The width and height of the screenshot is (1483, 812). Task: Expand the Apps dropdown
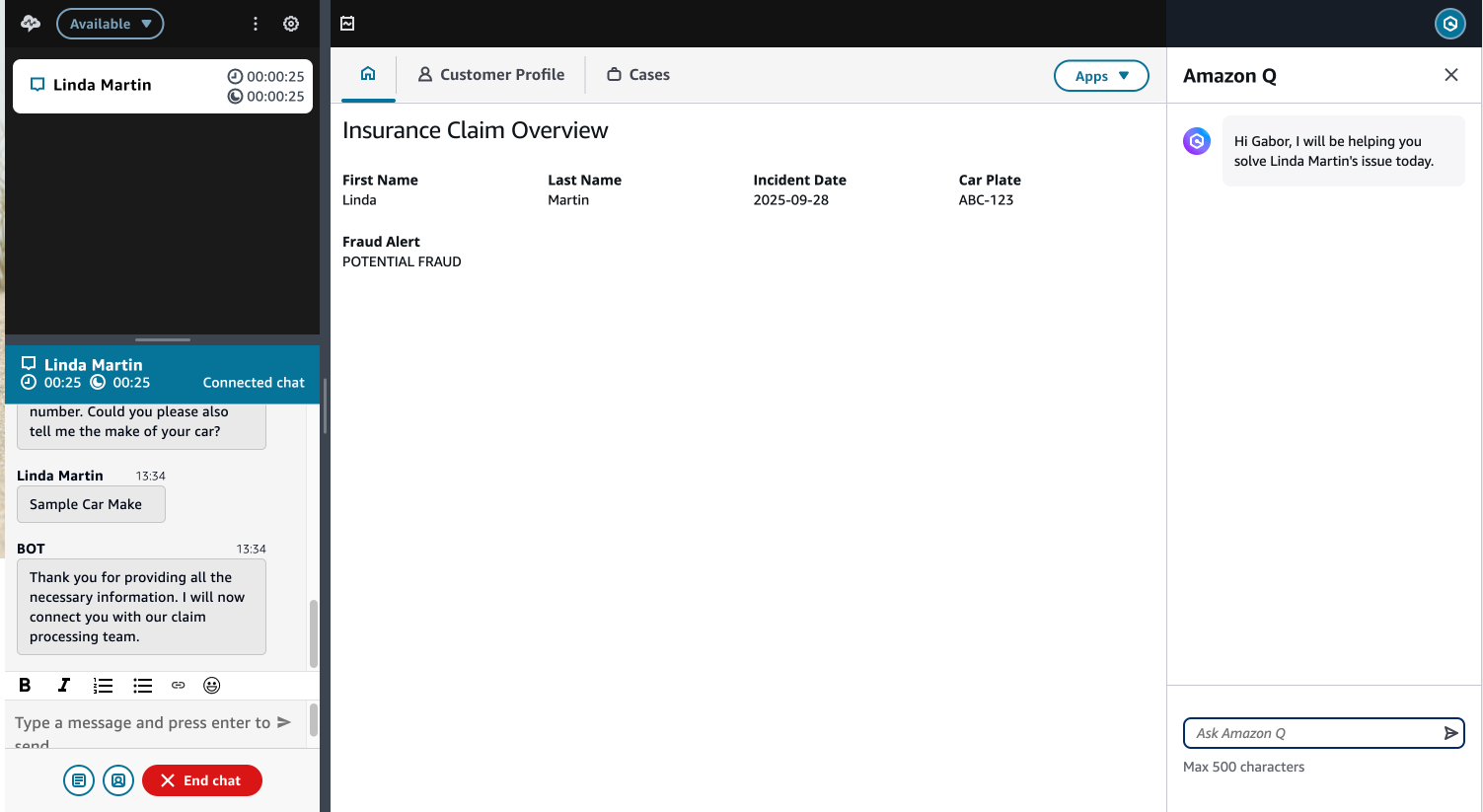coord(1101,75)
